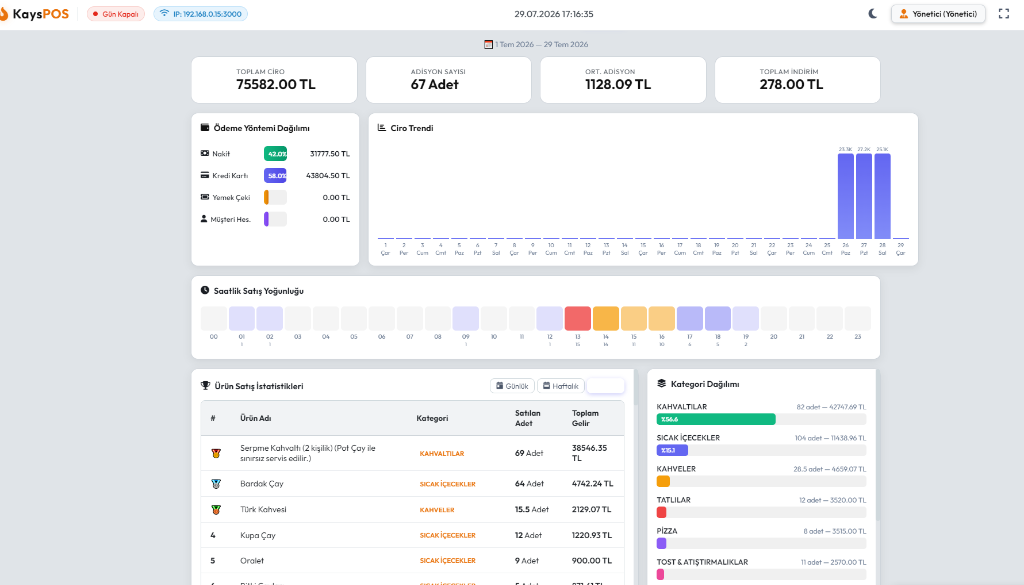Click SICAK İÇECEKLER tag on Kupa Çay row
1024x585 pixels.
tap(447, 535)
